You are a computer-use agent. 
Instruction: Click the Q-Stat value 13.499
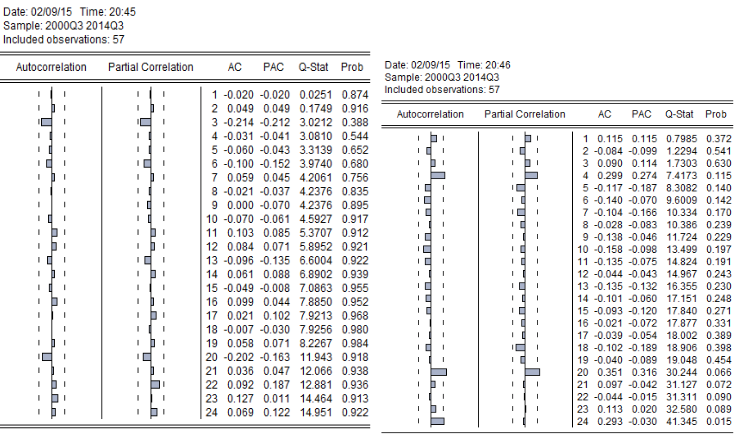coord(682,250)
